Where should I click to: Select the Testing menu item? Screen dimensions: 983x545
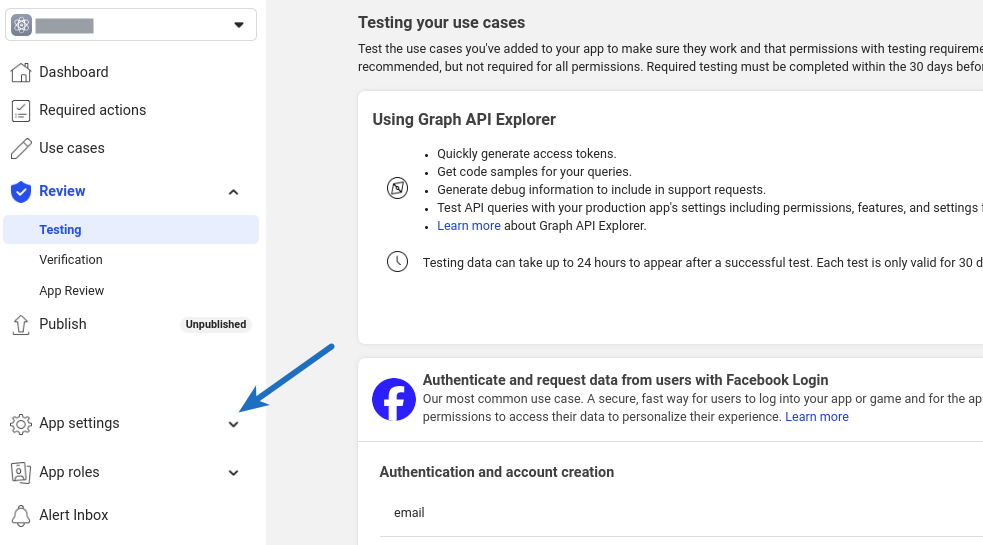[131, 230]
